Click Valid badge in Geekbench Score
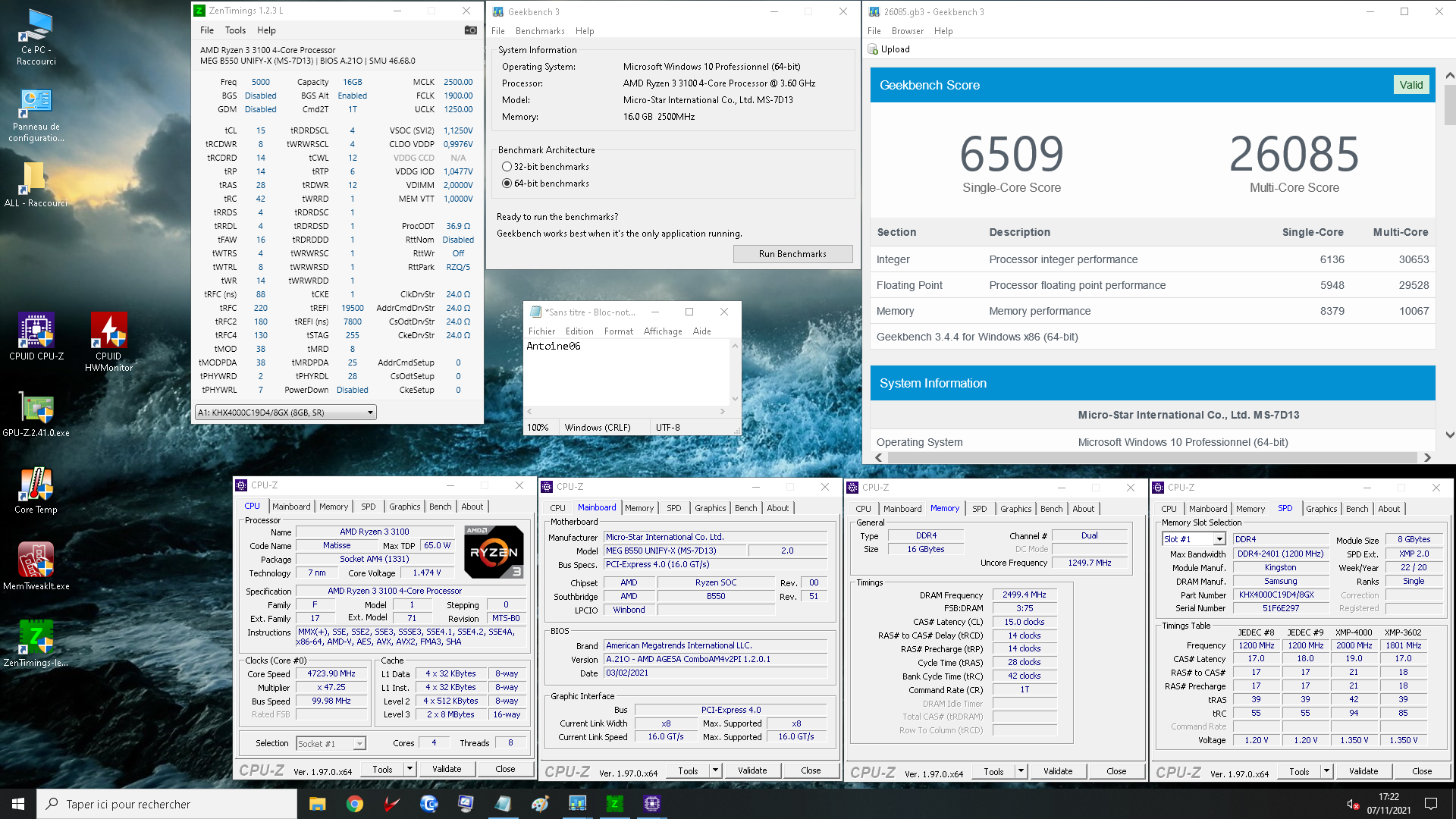This screenshot has height=819, width=1456. tap(1411, 85)
